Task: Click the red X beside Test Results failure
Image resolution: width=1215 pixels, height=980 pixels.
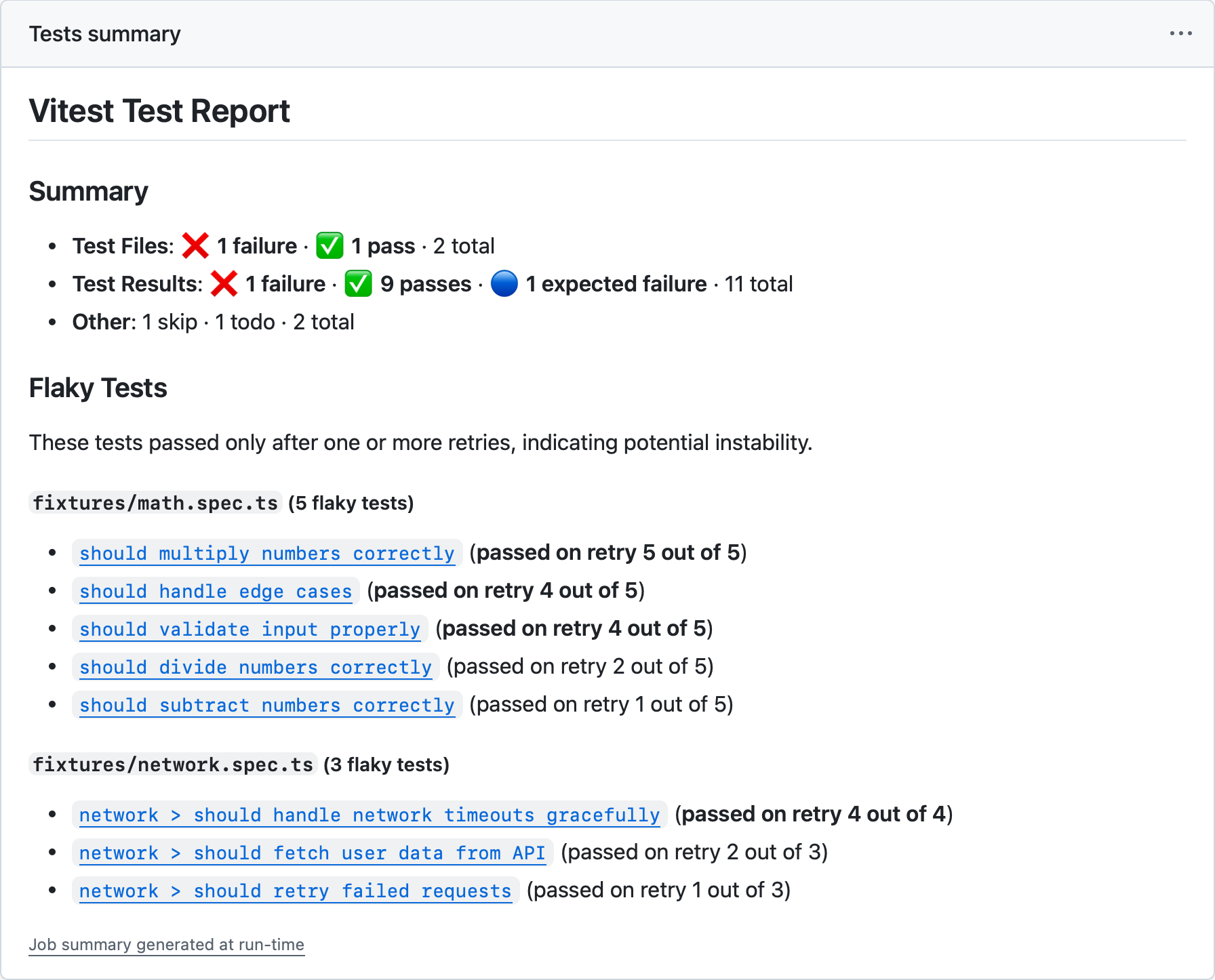Action: [224, 283]
